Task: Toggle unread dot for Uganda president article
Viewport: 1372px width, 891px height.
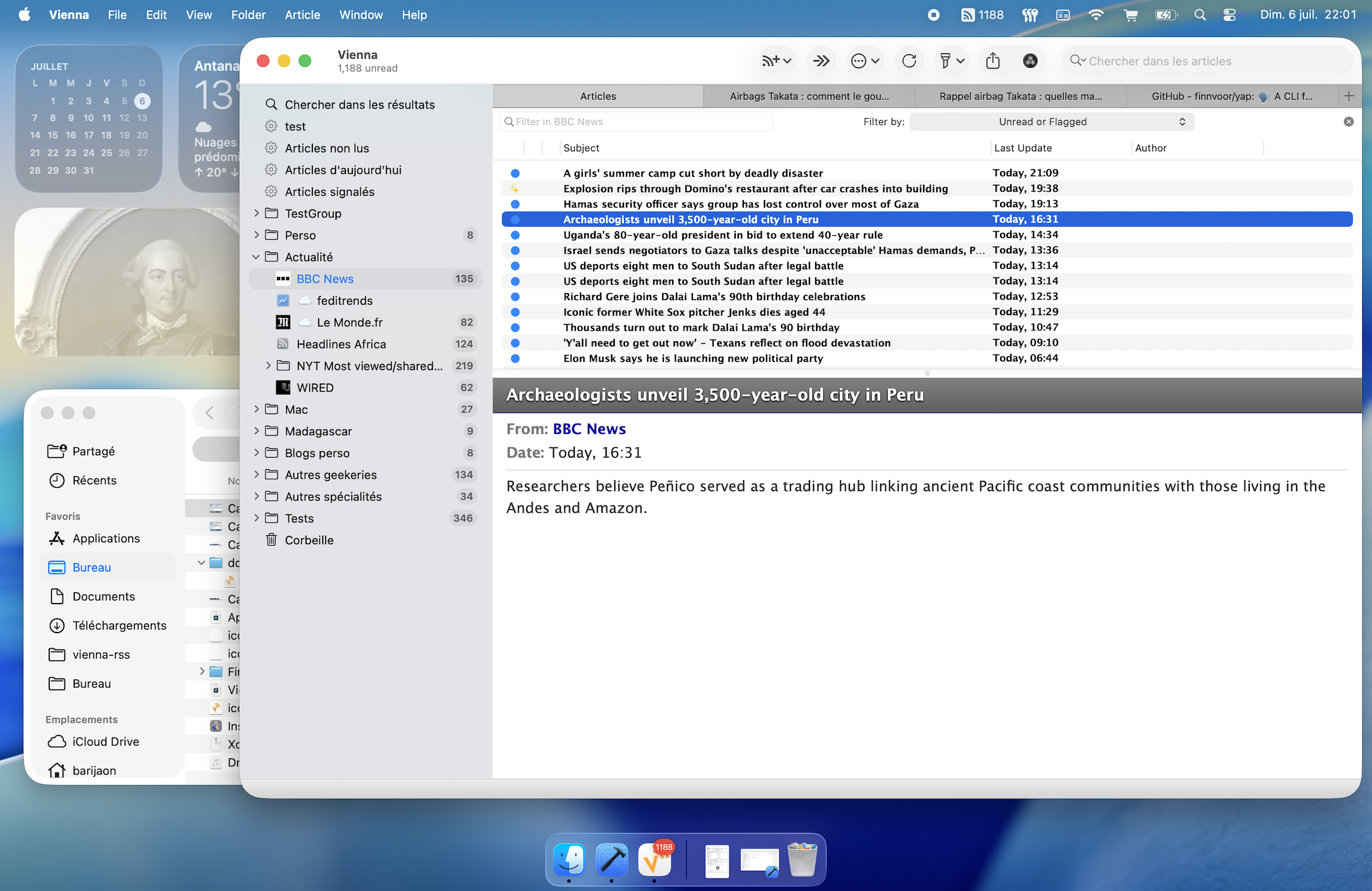Action: coord(515,235)
